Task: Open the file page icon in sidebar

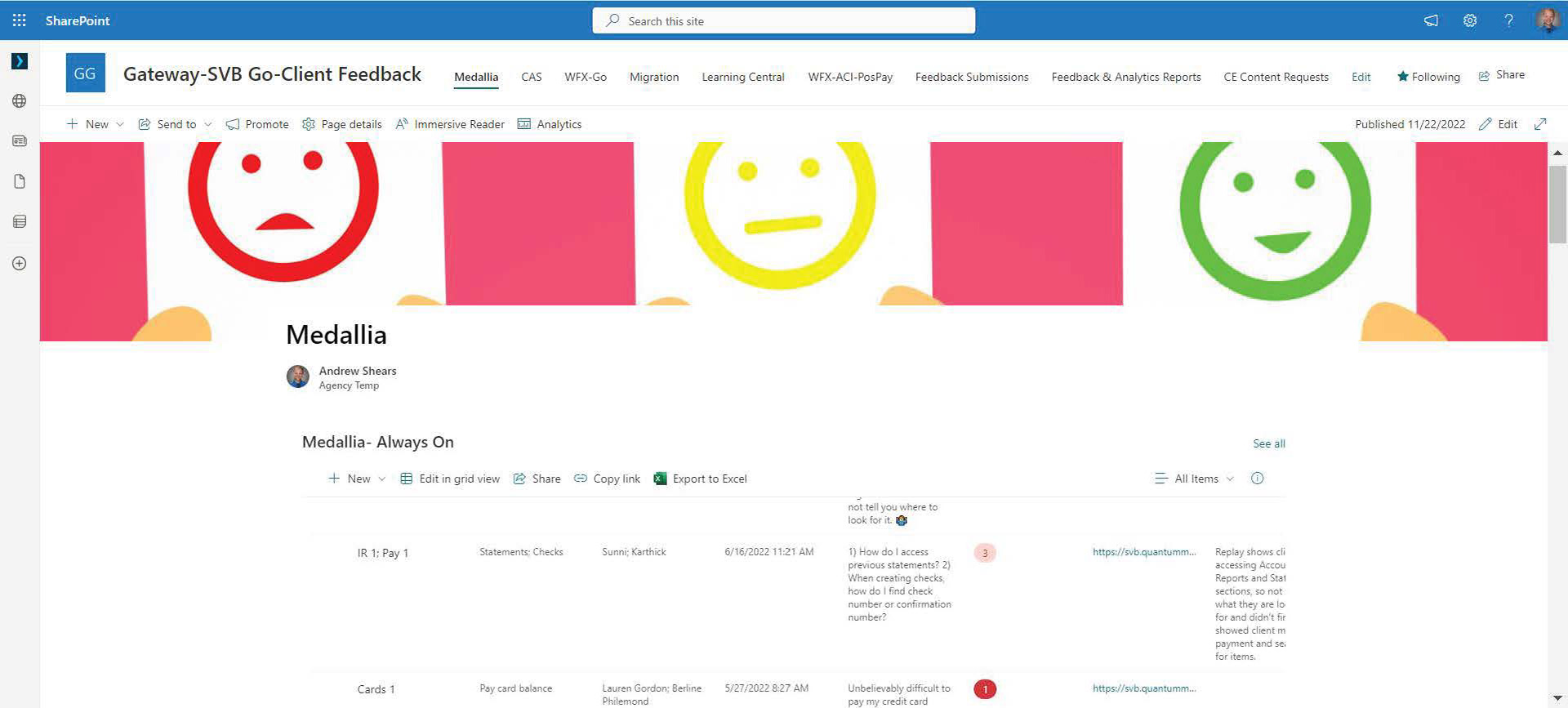Action: [x=20, y=181]
